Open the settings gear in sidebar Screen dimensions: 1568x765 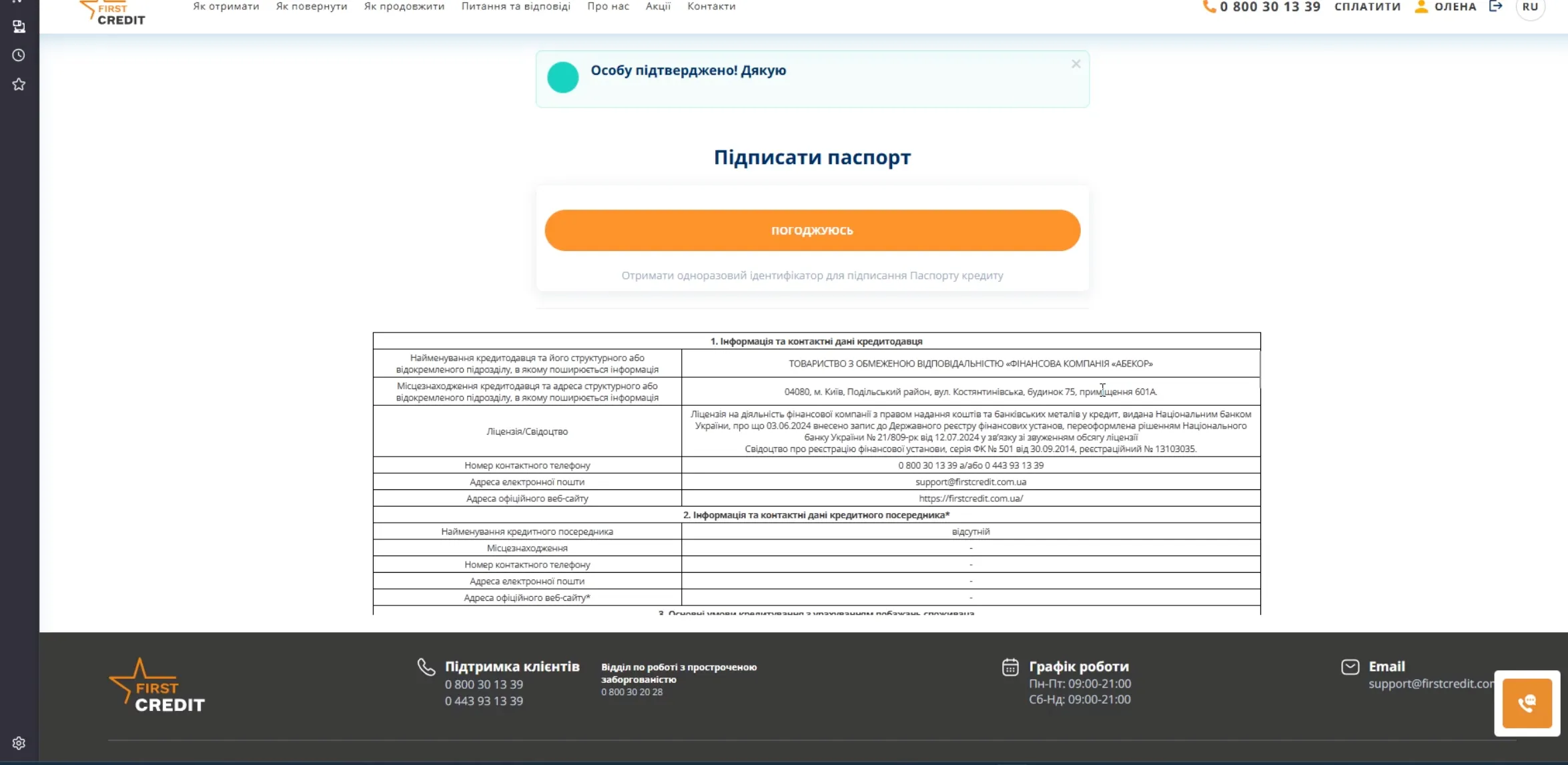tap(19, 743)
